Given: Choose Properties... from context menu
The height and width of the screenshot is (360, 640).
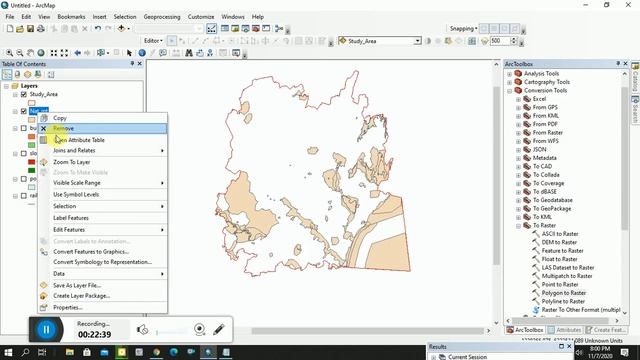Looking at the screenshot, I should tap(102, 307).
